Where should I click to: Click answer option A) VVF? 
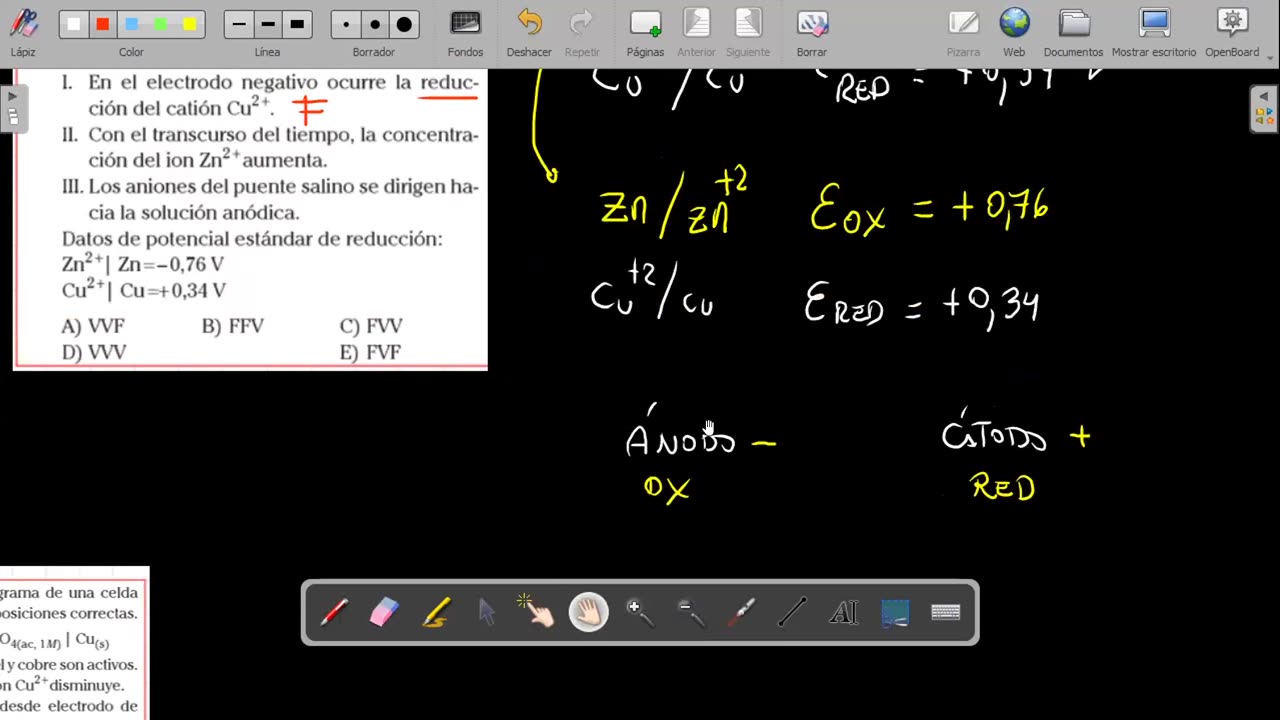(93, 326)
